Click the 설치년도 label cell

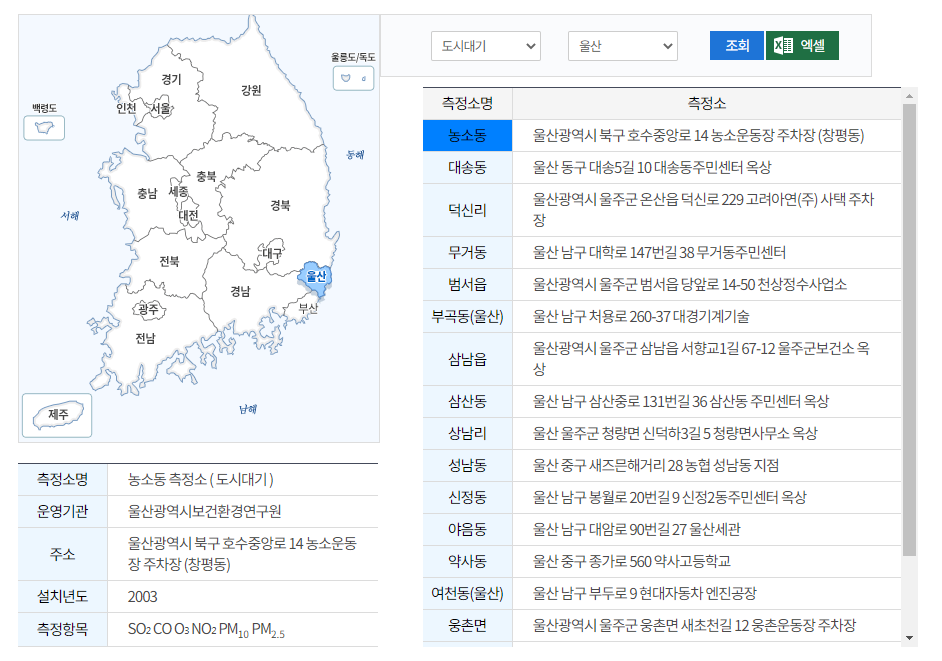(x=62, y=597)
